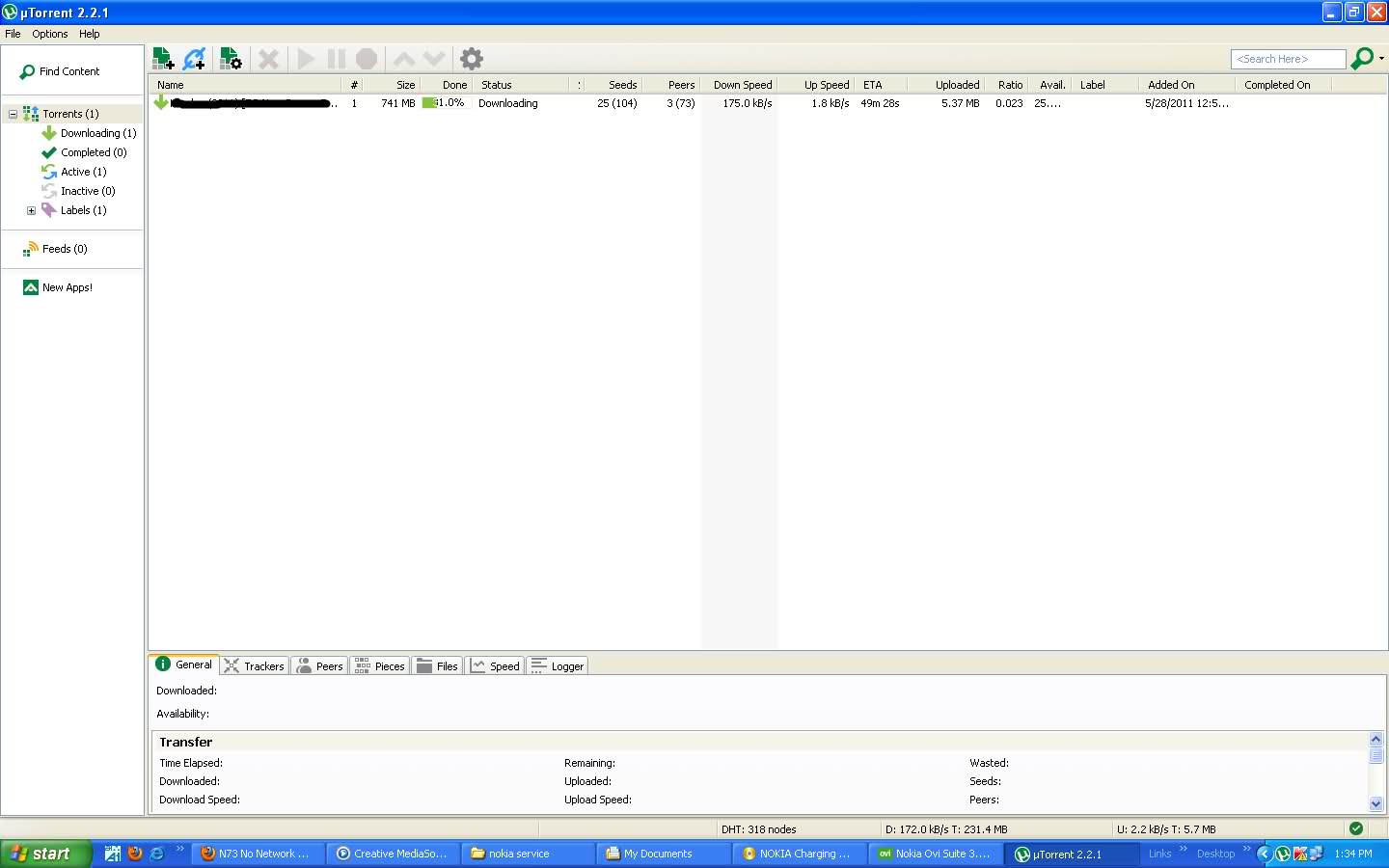Start the torrent with the play icon
The image size is (1389, 868).
point(306,59)
